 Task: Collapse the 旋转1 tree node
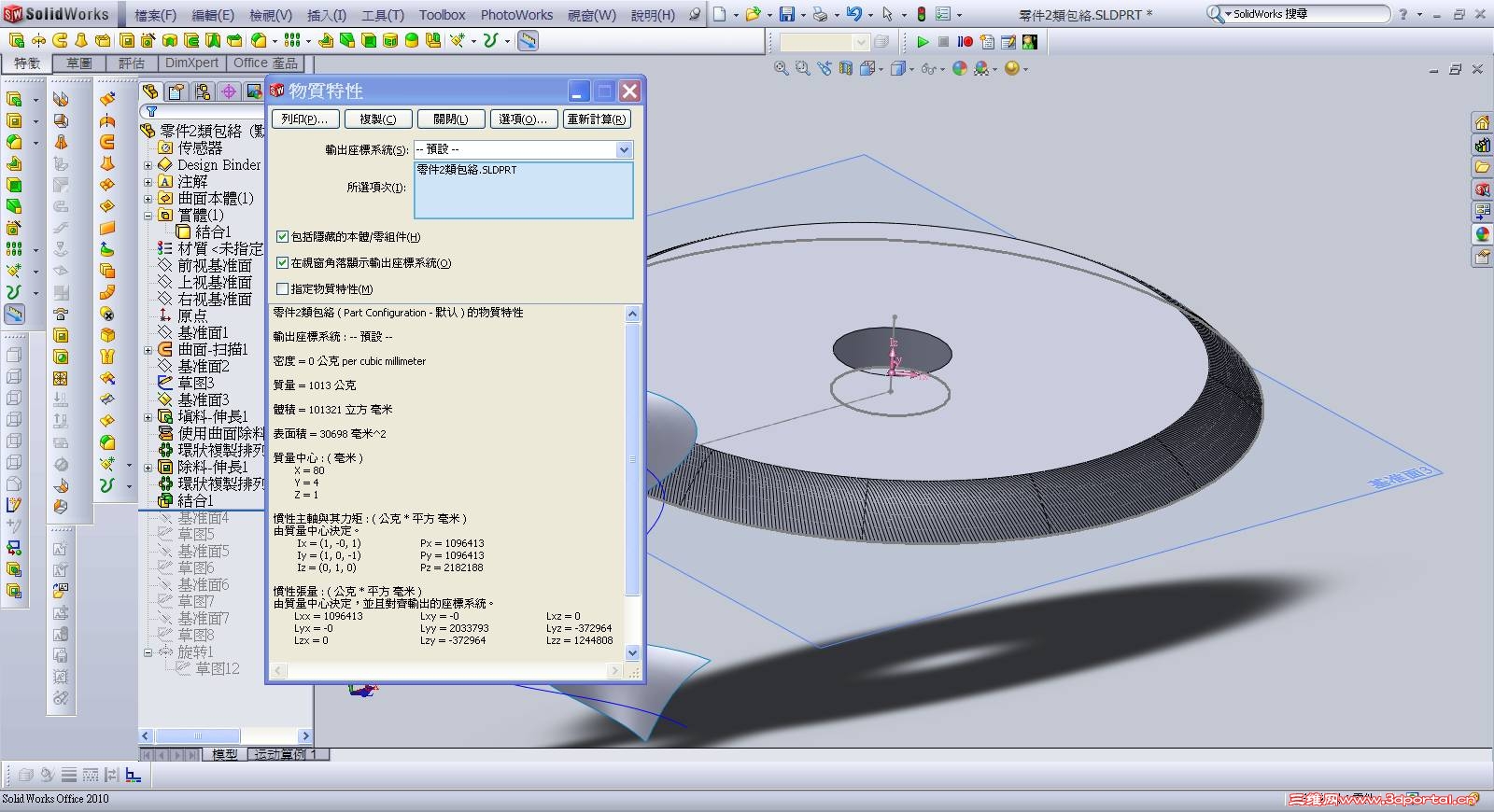point(148,652)
